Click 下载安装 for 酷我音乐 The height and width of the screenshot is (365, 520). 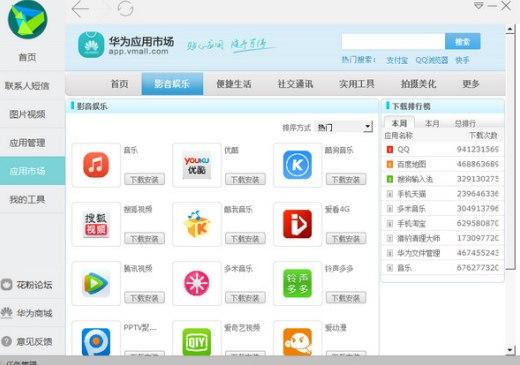tap(245, 238)
